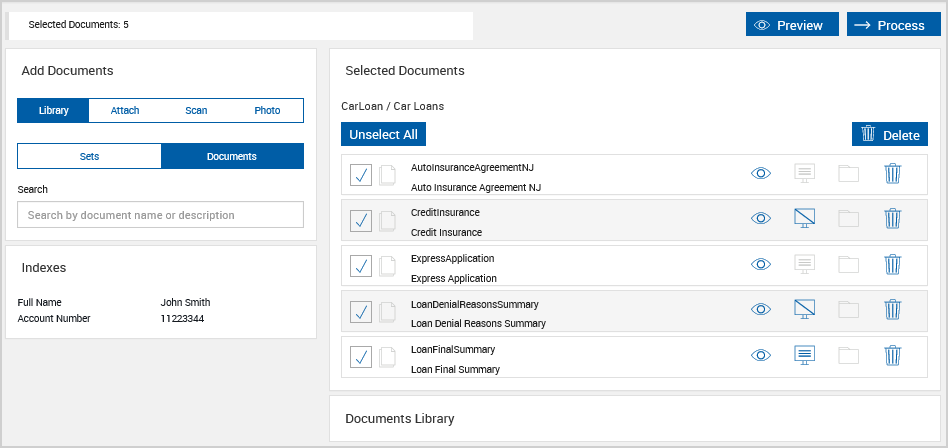
Task: Delete LoanFinalSummary using its trash icon
Action: pyautogui.click(x=892, y=355)
